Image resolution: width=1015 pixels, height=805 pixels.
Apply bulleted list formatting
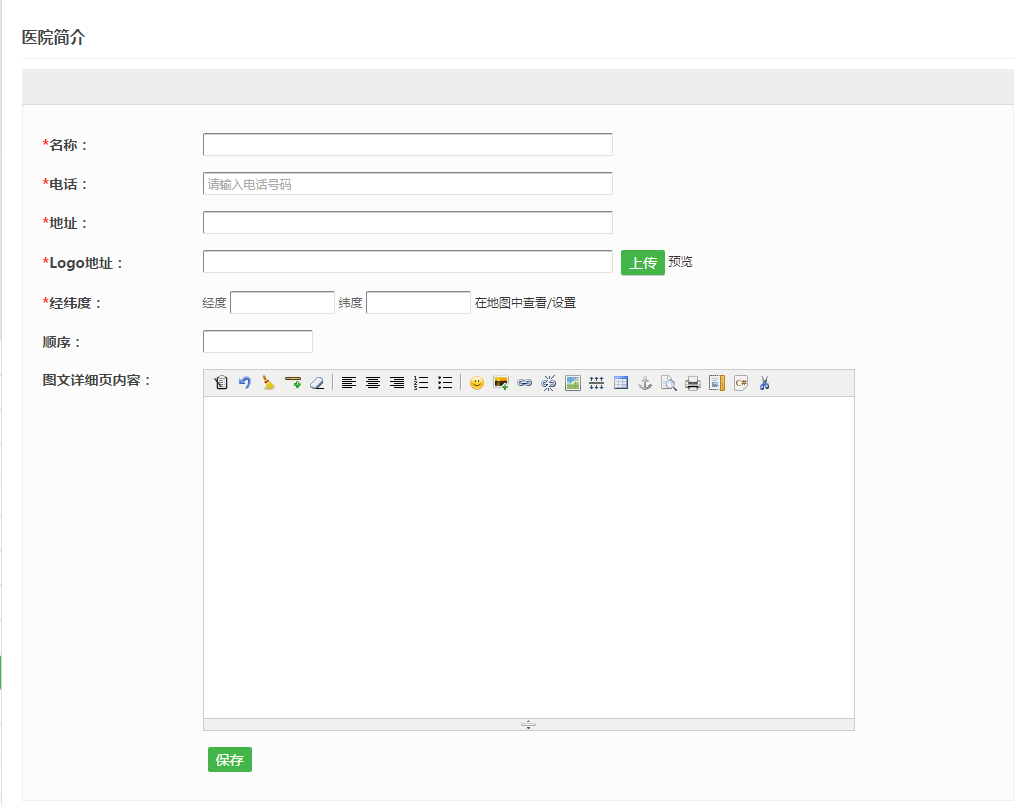(445, 383)
